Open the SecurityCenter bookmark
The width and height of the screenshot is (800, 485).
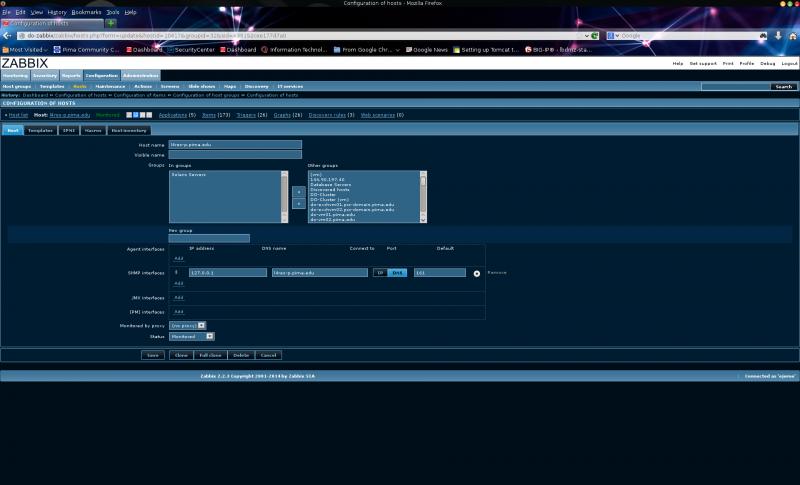tap(191, 50)
